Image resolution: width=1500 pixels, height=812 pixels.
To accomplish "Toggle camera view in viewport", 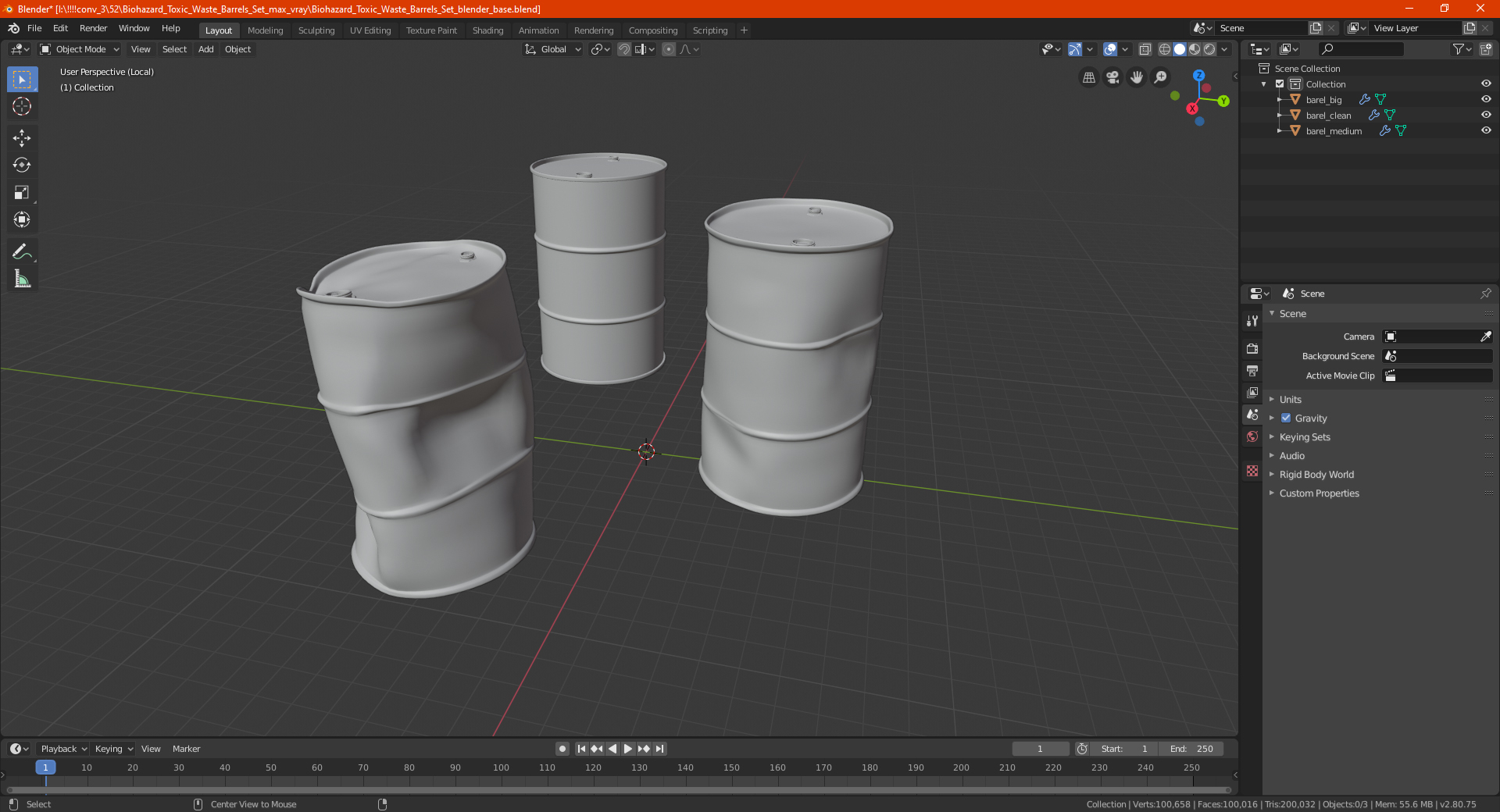I will click(1112, 77).
